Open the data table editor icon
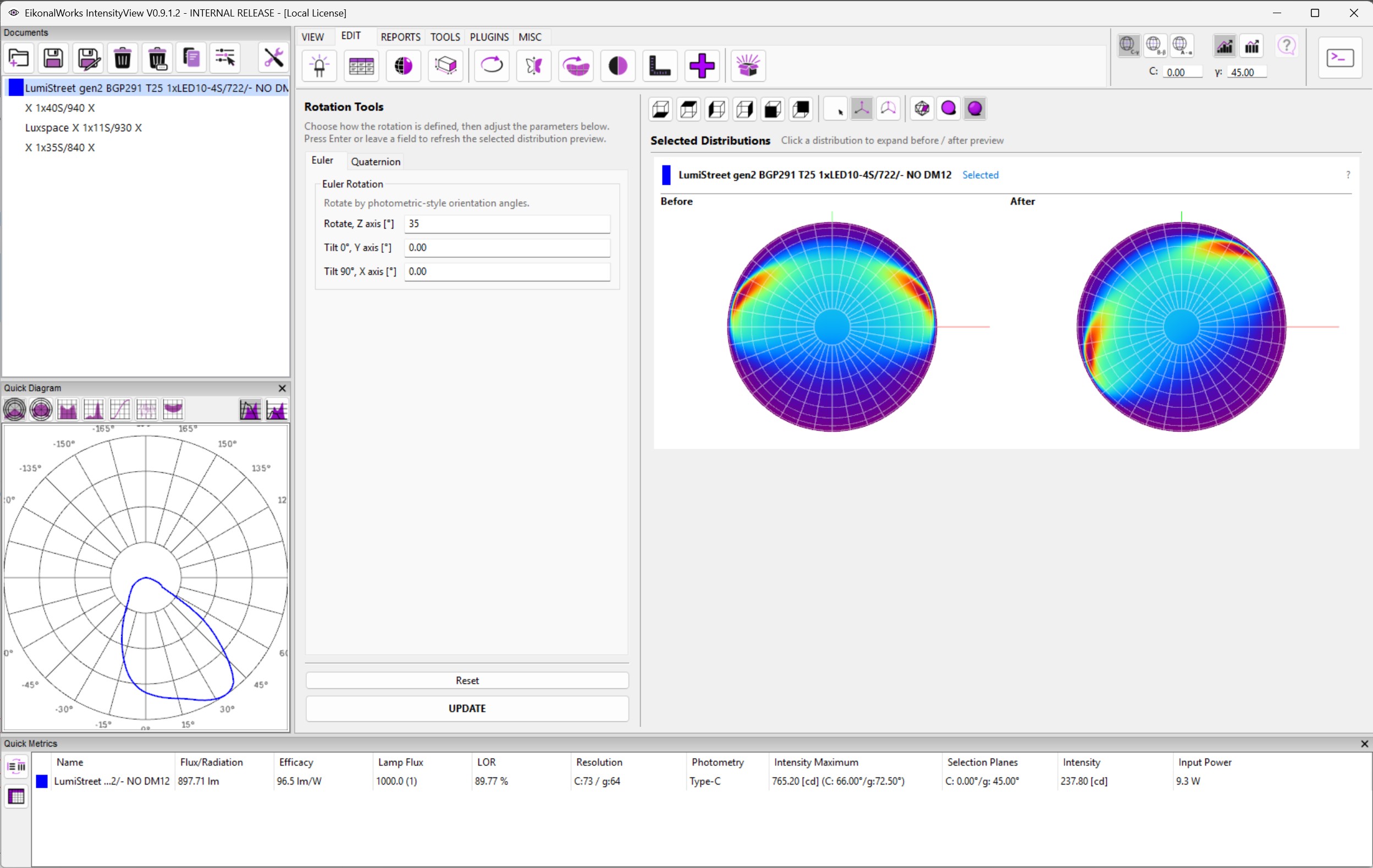Image resolution: width=1373 pixels, height=868 pixels. pyautogui.click(x=361, y=65)
